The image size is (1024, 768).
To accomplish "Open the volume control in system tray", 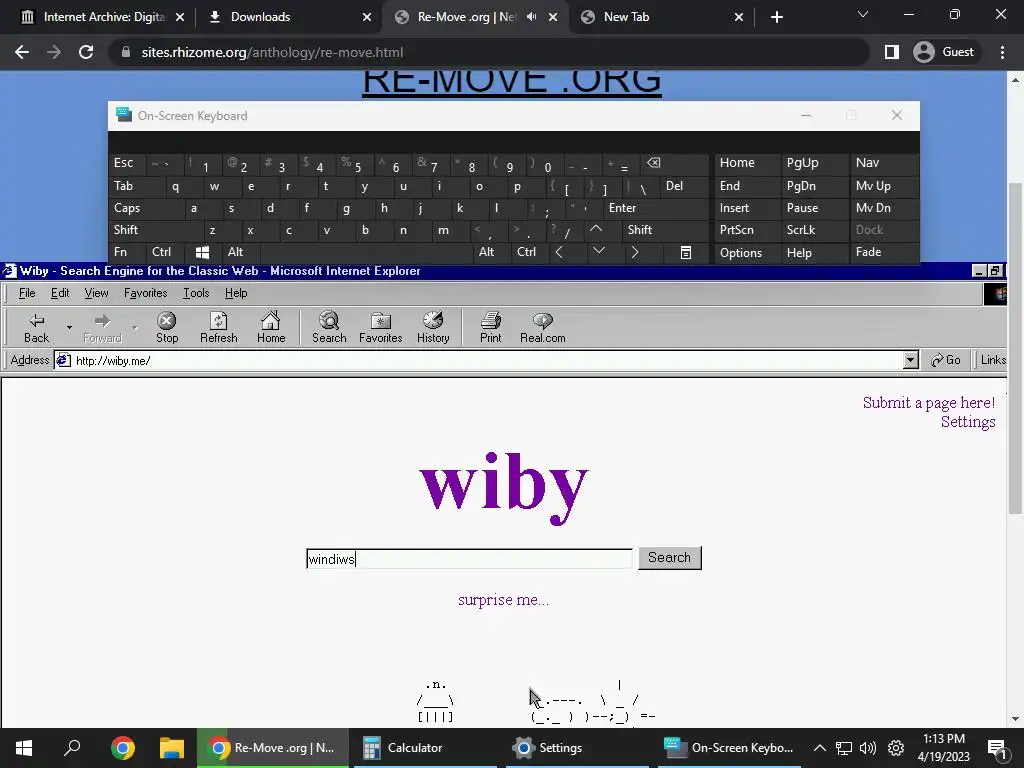I will pyautogui.click(x=868, y=748).
